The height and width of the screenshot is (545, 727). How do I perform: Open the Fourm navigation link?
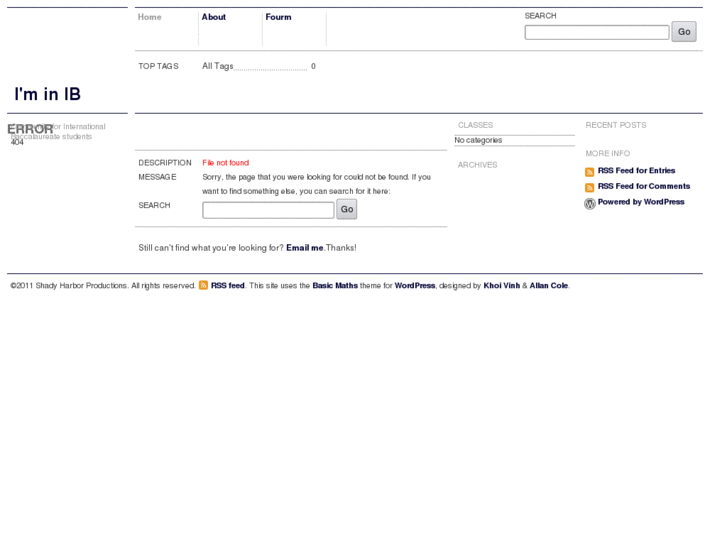(x=278, y=17)
